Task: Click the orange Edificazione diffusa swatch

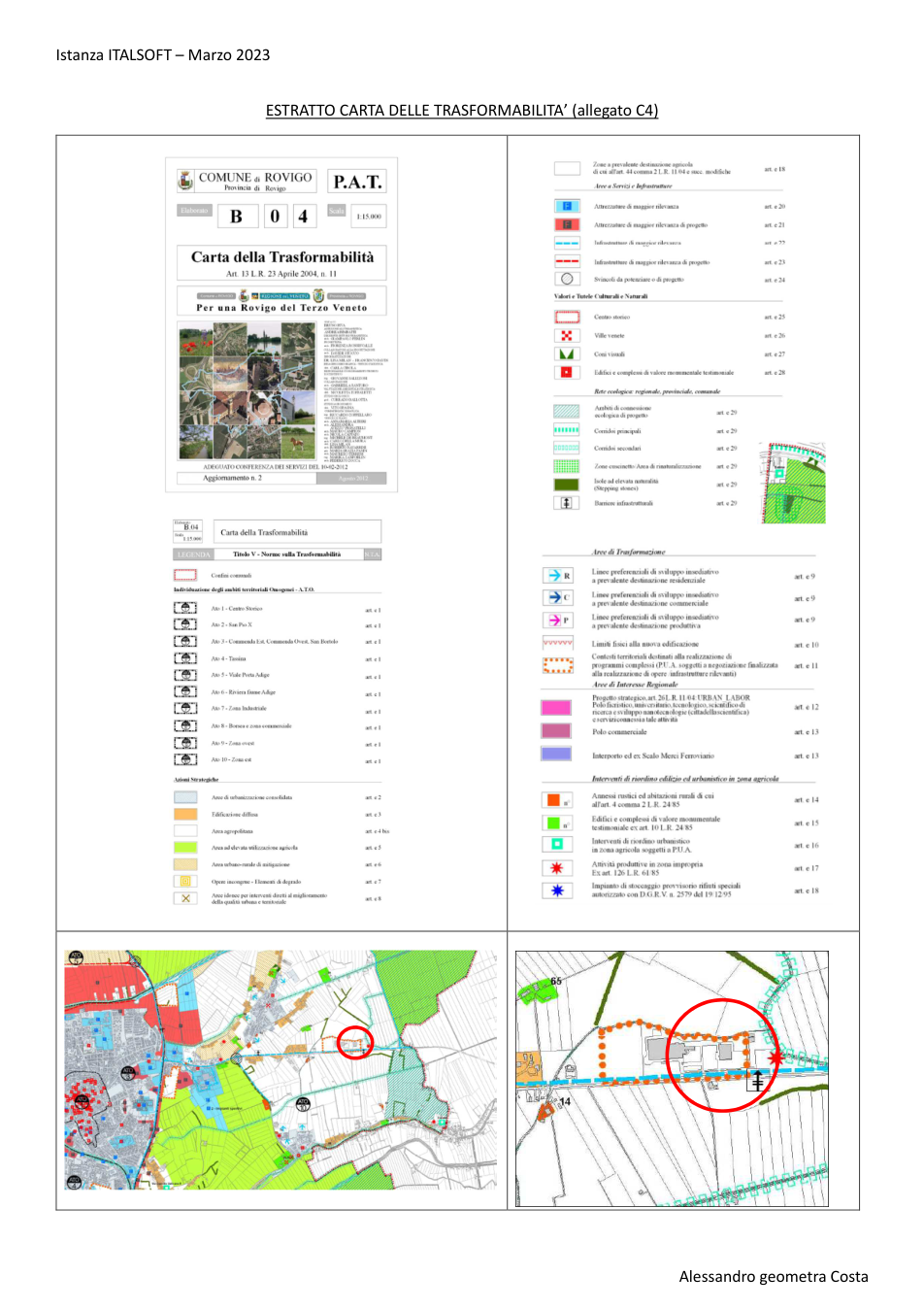Action: click(185, 814)
